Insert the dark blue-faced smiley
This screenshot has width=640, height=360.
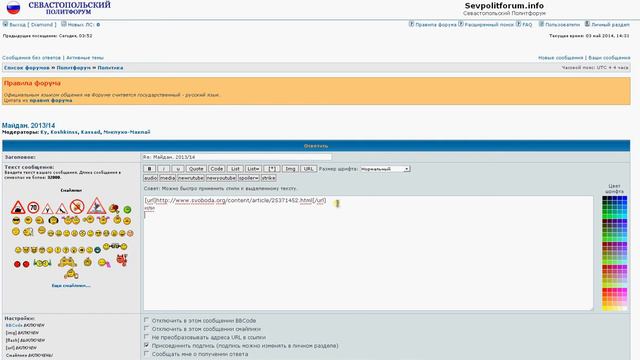coord(98,250)
